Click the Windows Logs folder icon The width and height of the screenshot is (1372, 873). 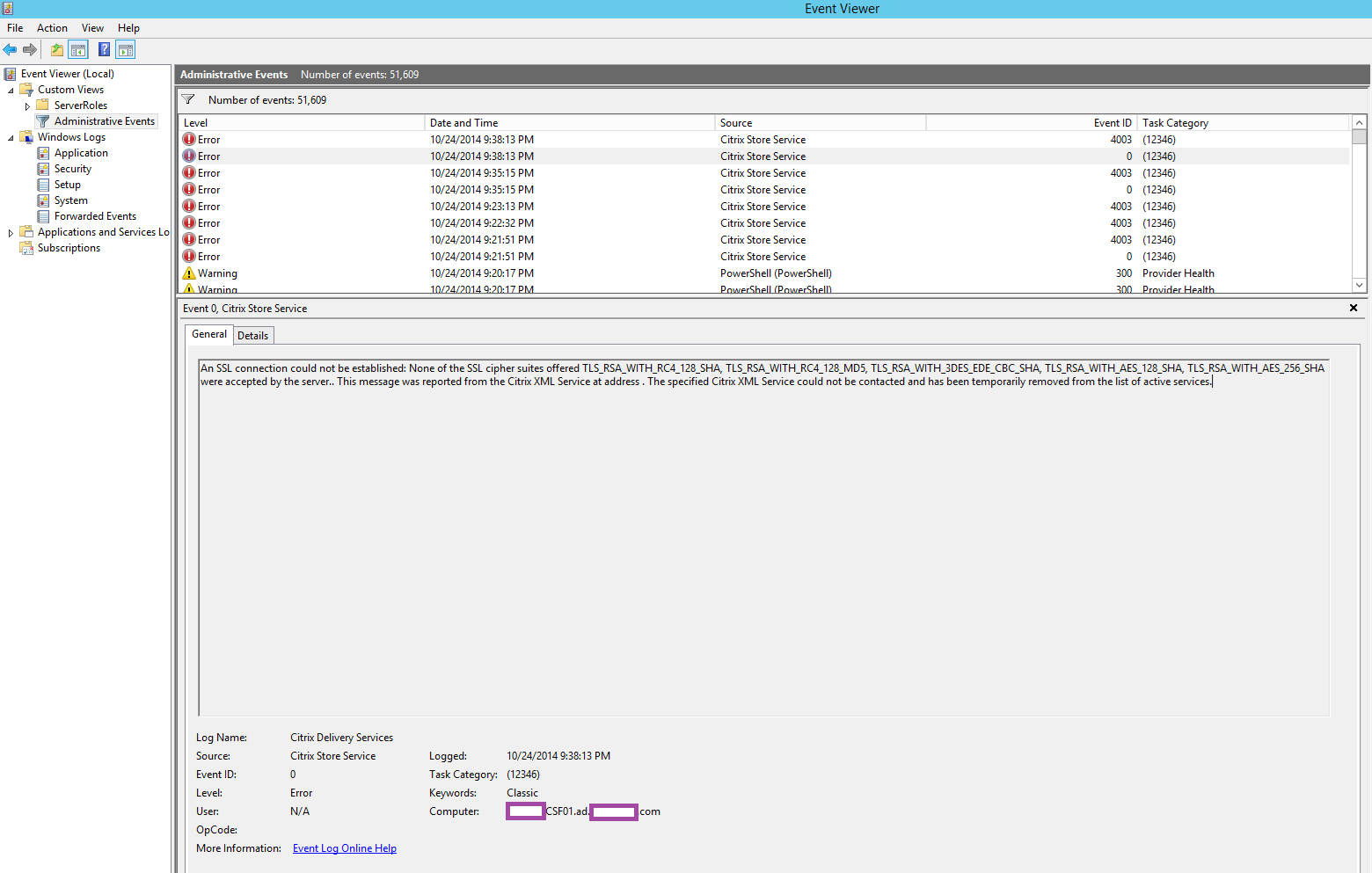(x=26, y=137)
